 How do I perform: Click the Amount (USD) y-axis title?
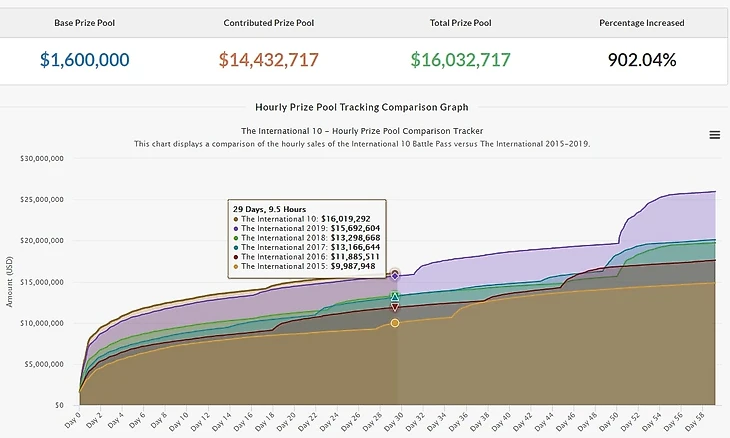[9, 282]
